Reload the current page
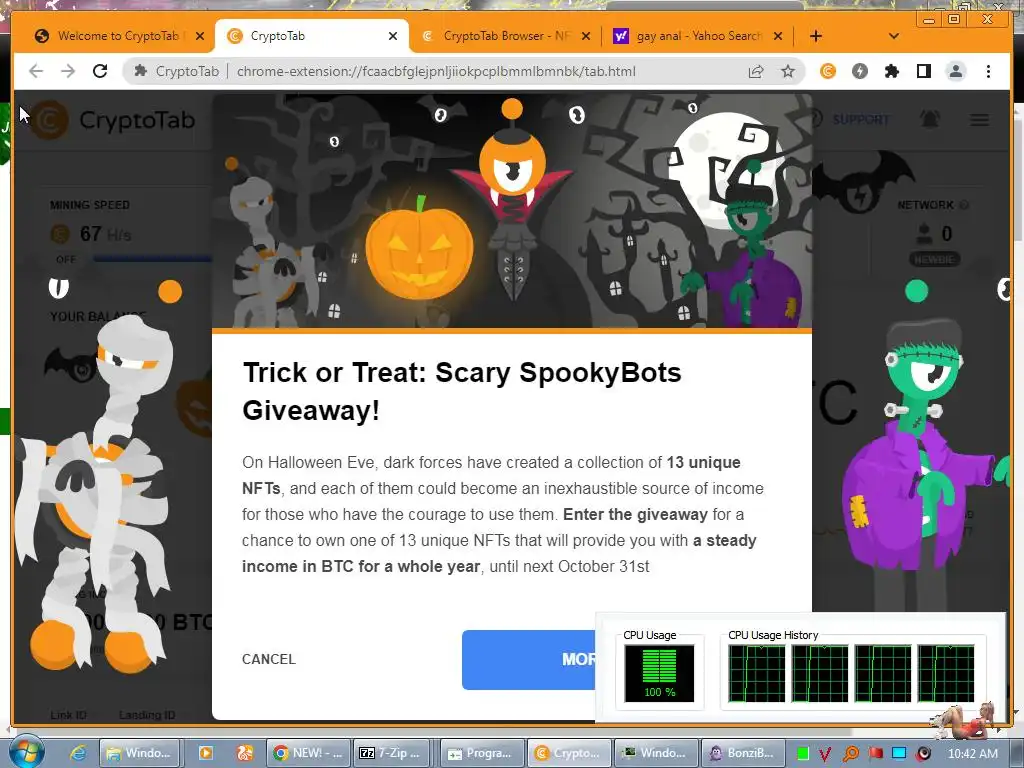The image size is (1024, 768). tap(100, 71)
